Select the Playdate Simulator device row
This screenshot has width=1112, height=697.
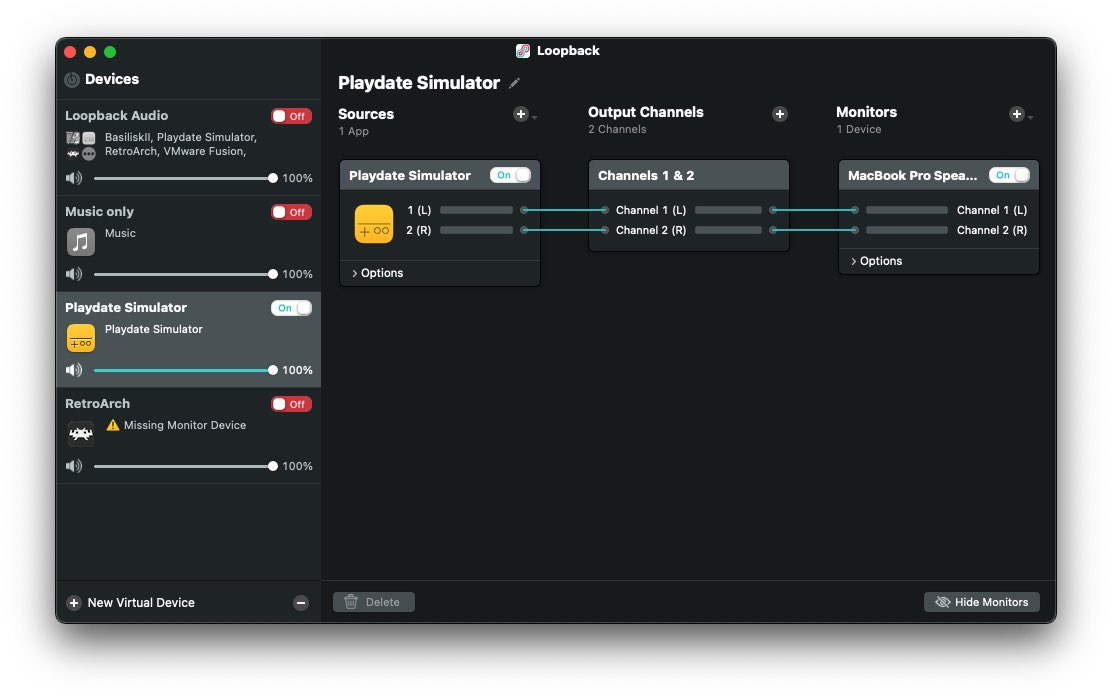tap(189, 340)
